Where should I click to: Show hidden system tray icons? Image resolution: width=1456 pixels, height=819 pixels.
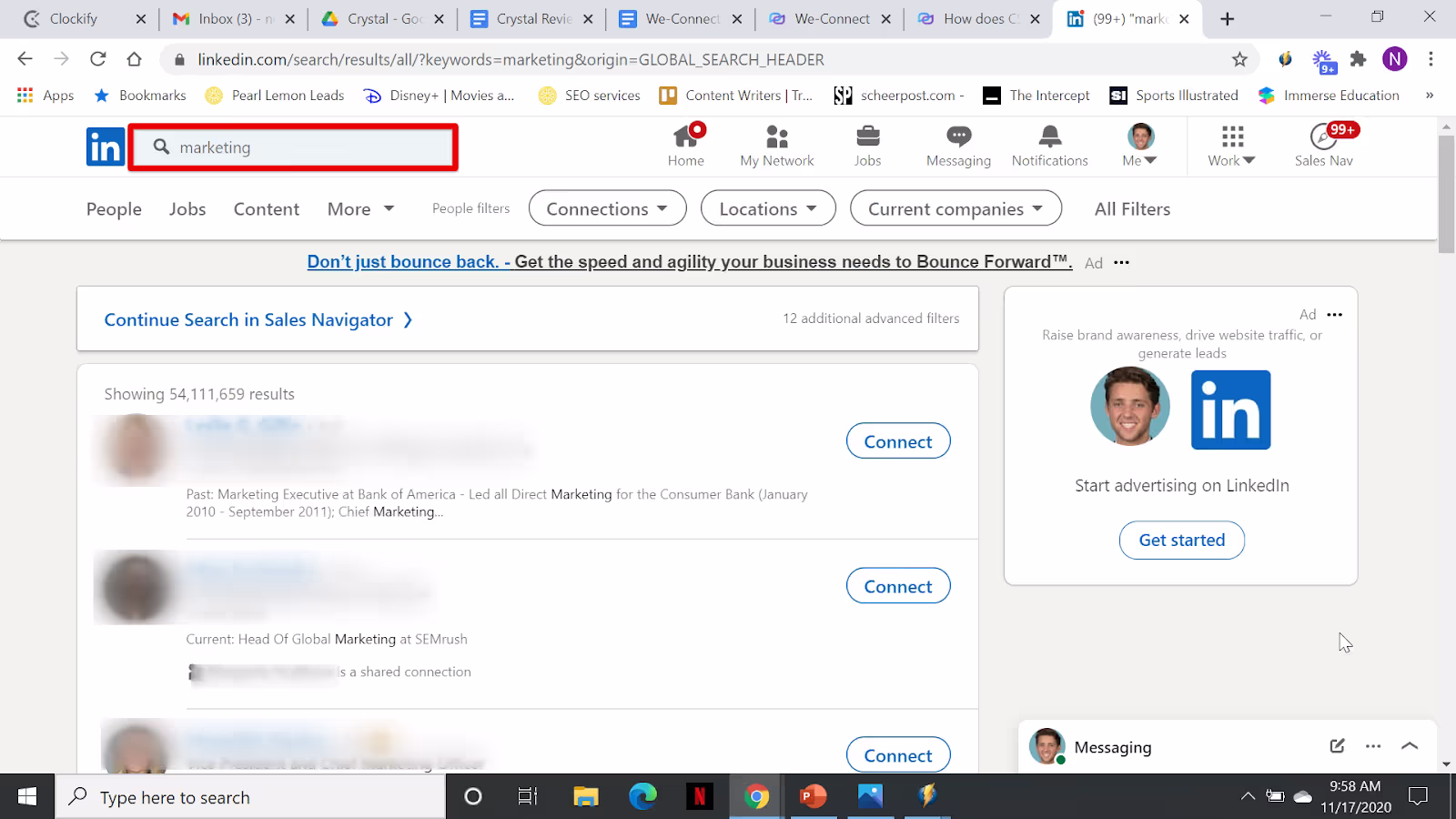pyautogui.click(x=1248, y=796)
